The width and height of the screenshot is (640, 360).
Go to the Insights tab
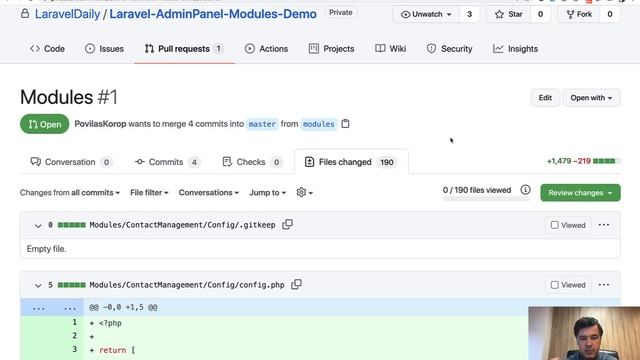[516, 49]
